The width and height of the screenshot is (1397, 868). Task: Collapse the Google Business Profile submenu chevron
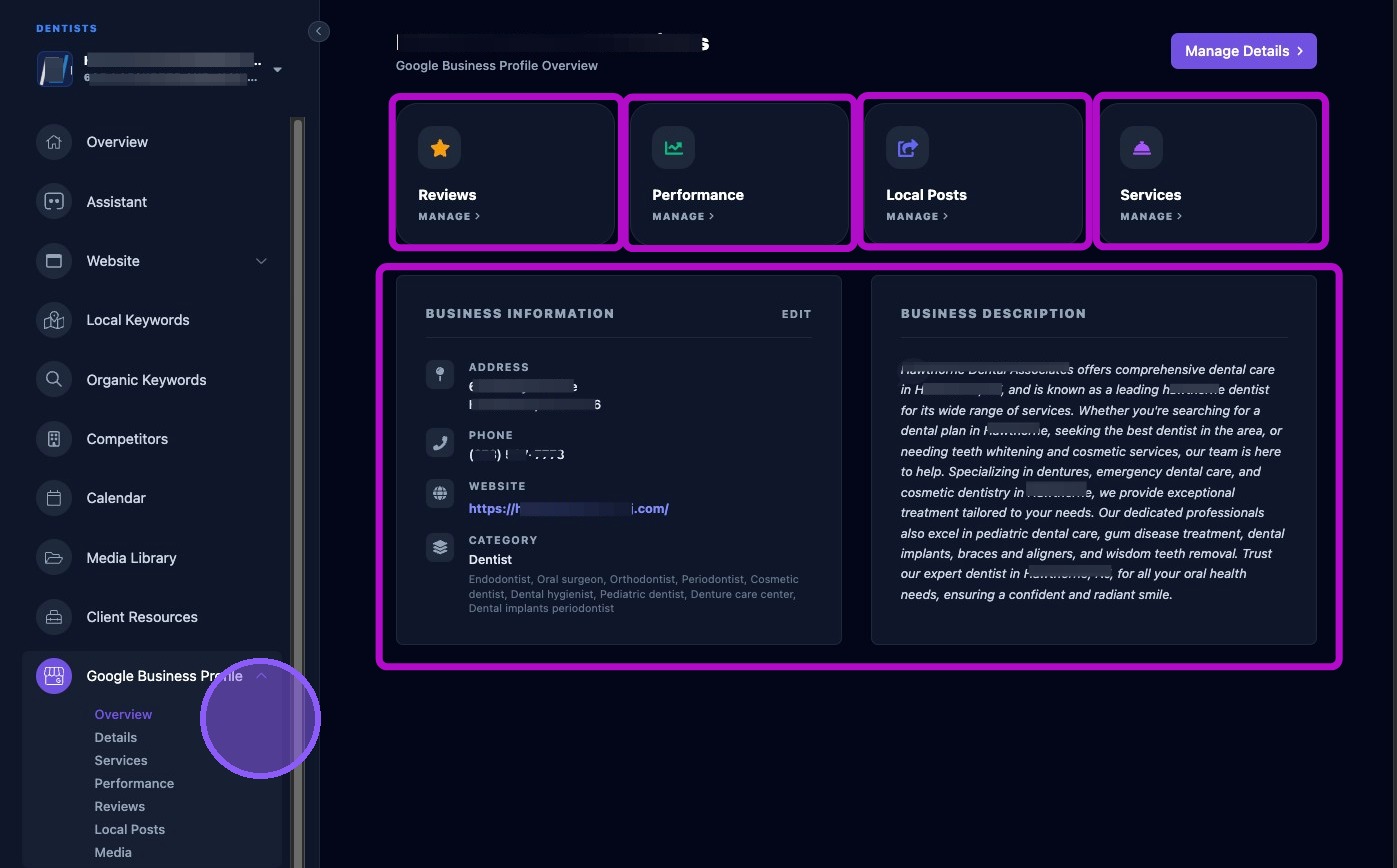pyautogui.click(x=261, y=676)
